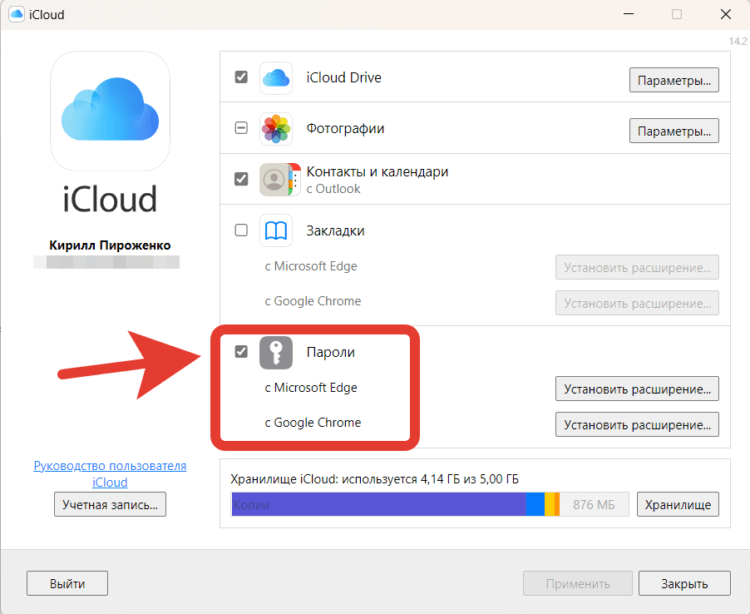Uncheck Контакты и календари checkbox
Image resolution: width=750 pixels, height=614 pixels.
(241, 179)
